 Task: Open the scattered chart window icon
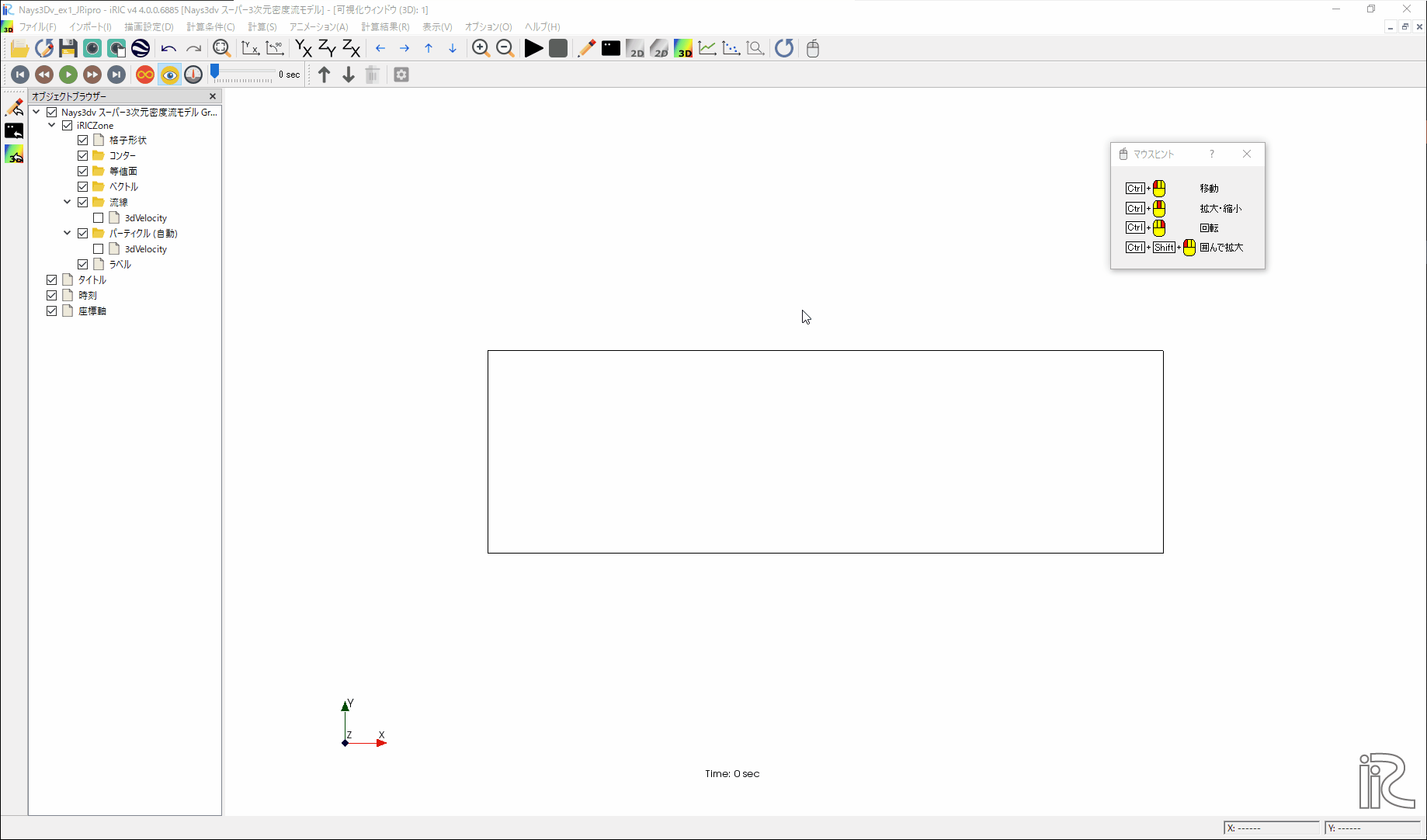tap(731, 48)
